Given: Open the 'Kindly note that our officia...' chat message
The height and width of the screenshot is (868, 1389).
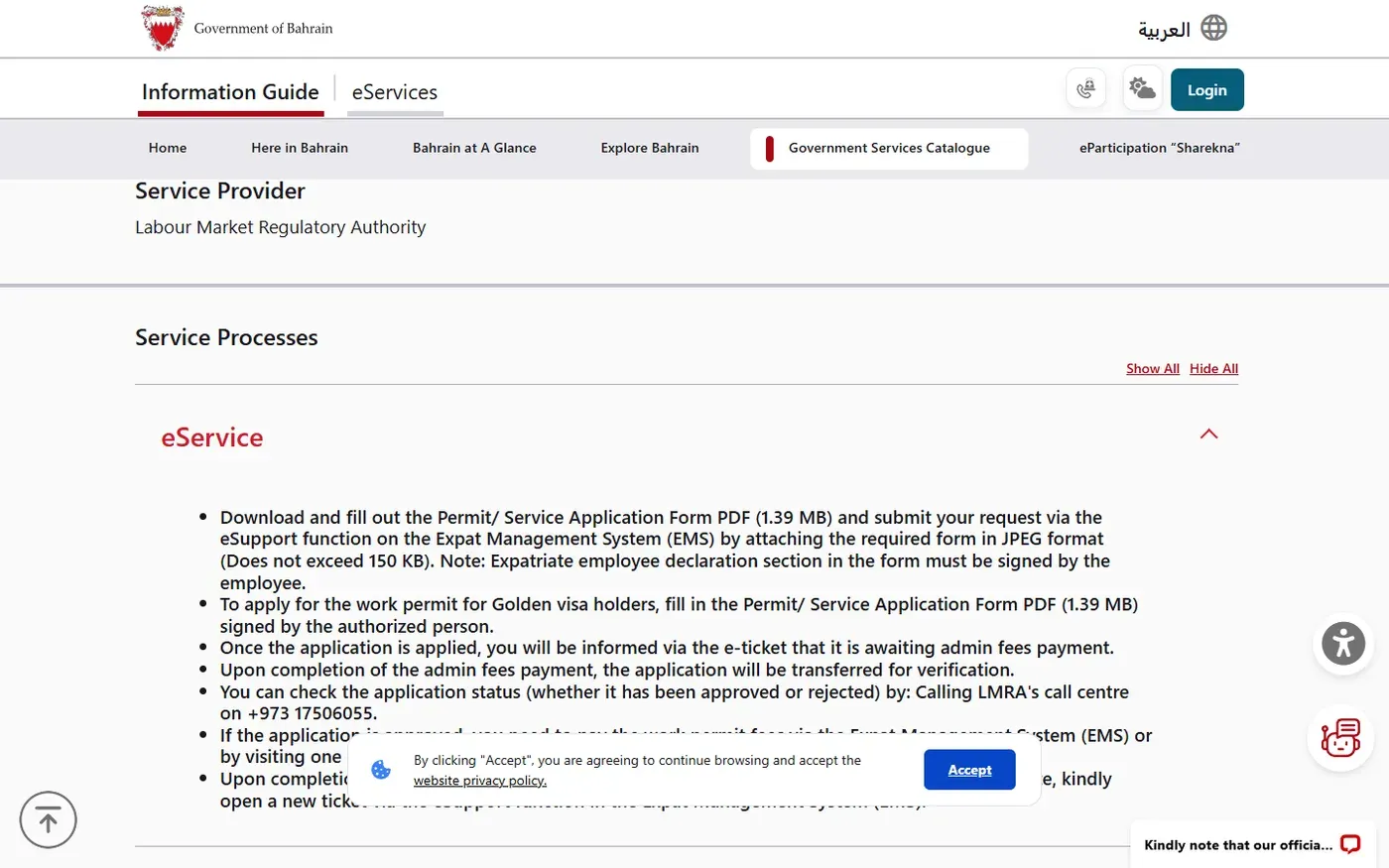Looking at the screenshot, I should [x=1238, y=845].
